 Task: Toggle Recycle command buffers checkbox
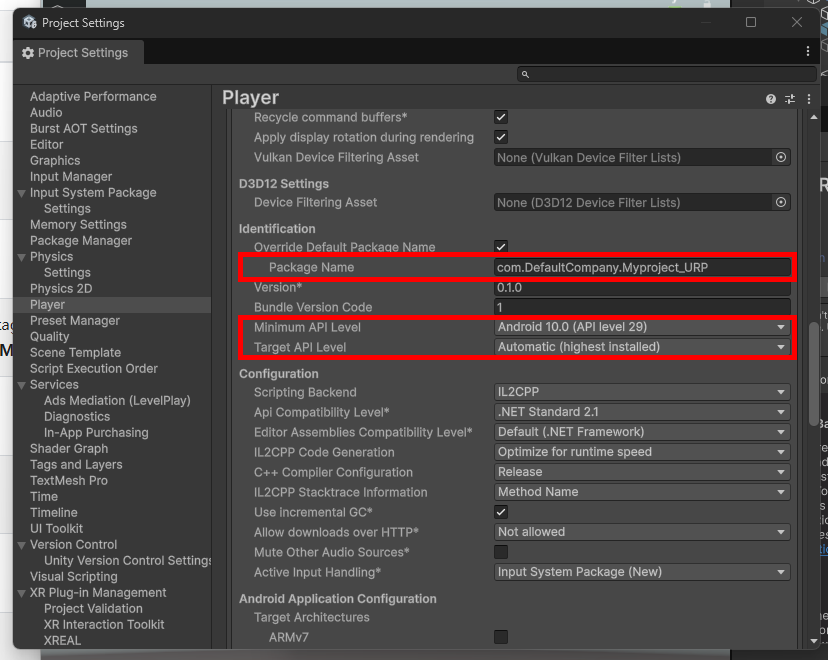click(x=501, y=117)
